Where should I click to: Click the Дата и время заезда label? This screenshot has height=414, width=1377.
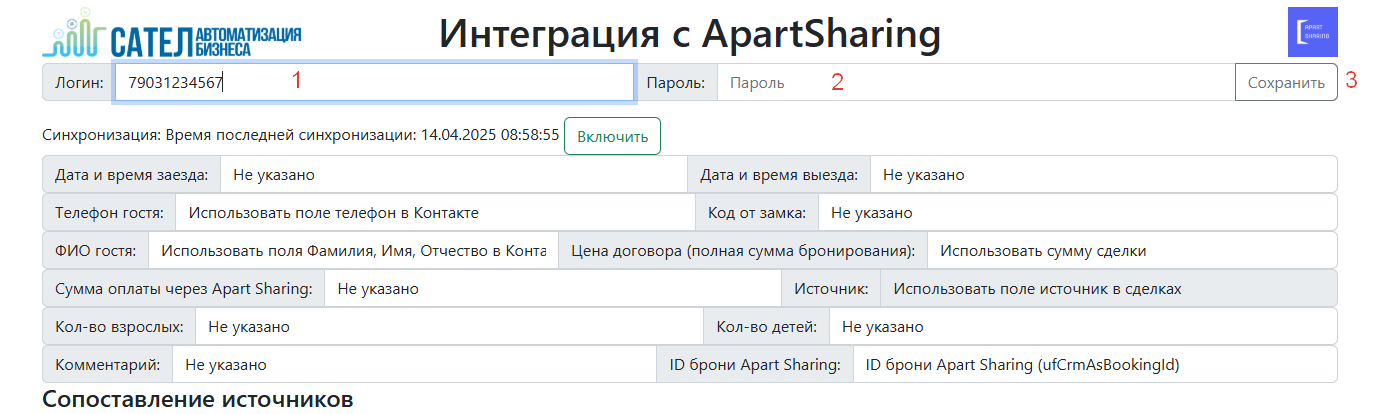point(131,175)
